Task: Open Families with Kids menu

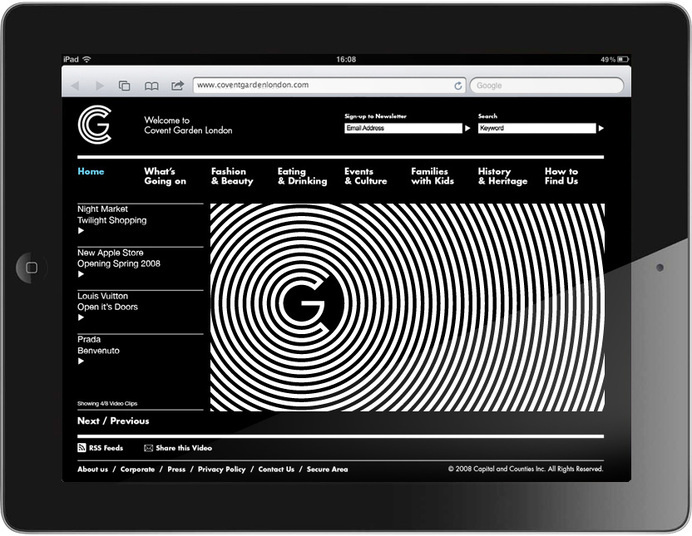Action: [x=432, y=176]
